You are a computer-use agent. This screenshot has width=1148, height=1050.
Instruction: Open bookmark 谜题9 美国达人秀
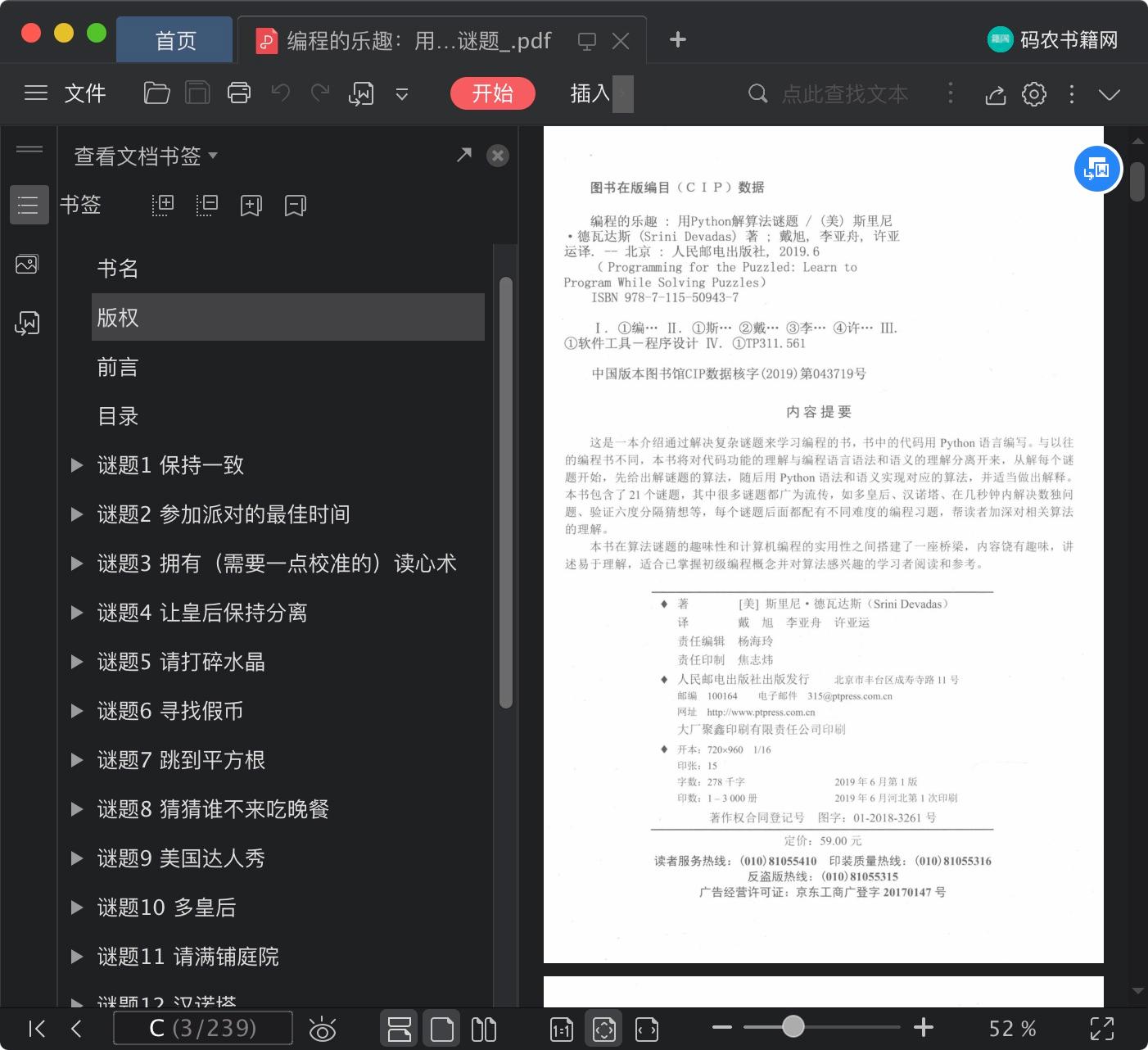(x=181, y=858)
